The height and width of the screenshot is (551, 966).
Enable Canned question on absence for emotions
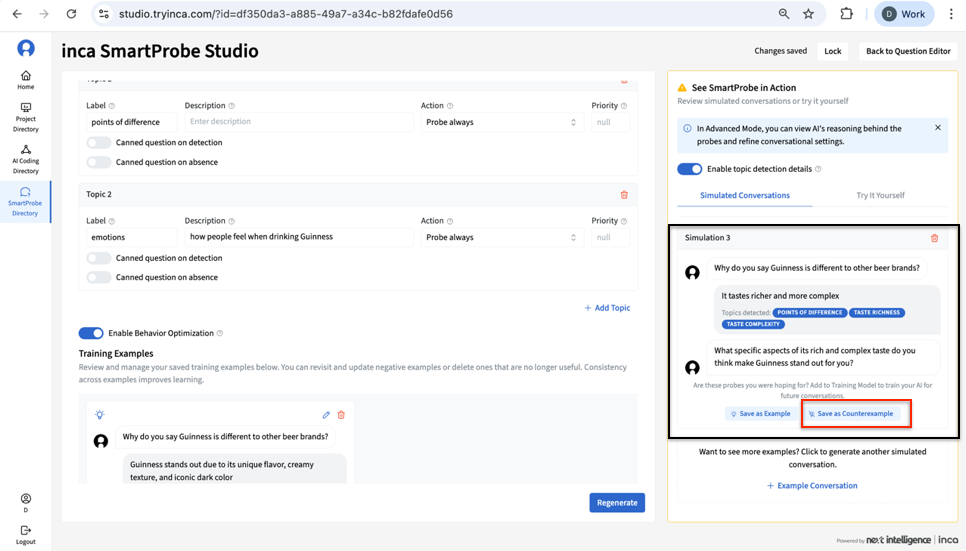(98, 277)
